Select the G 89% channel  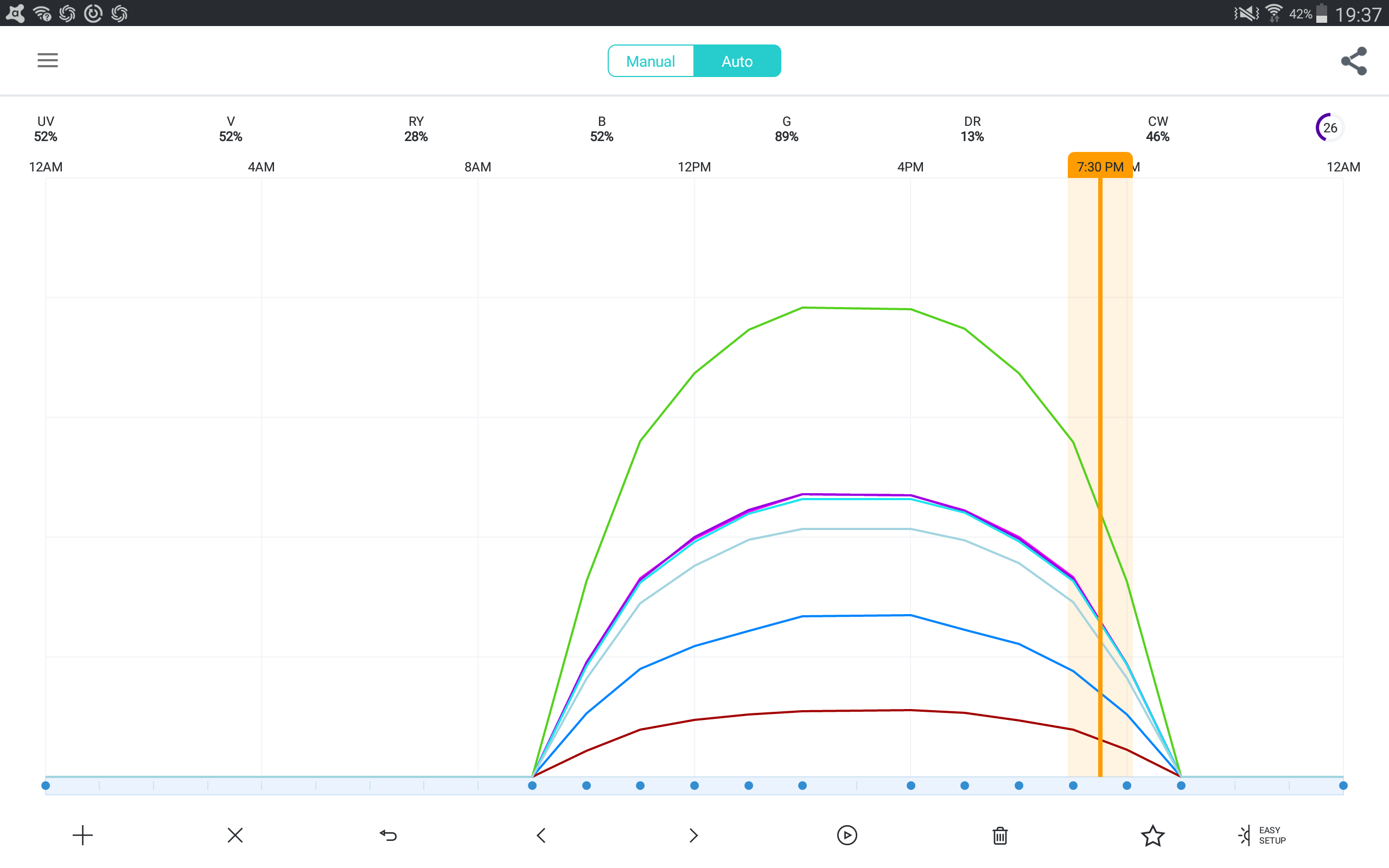(x=786, y=129)
